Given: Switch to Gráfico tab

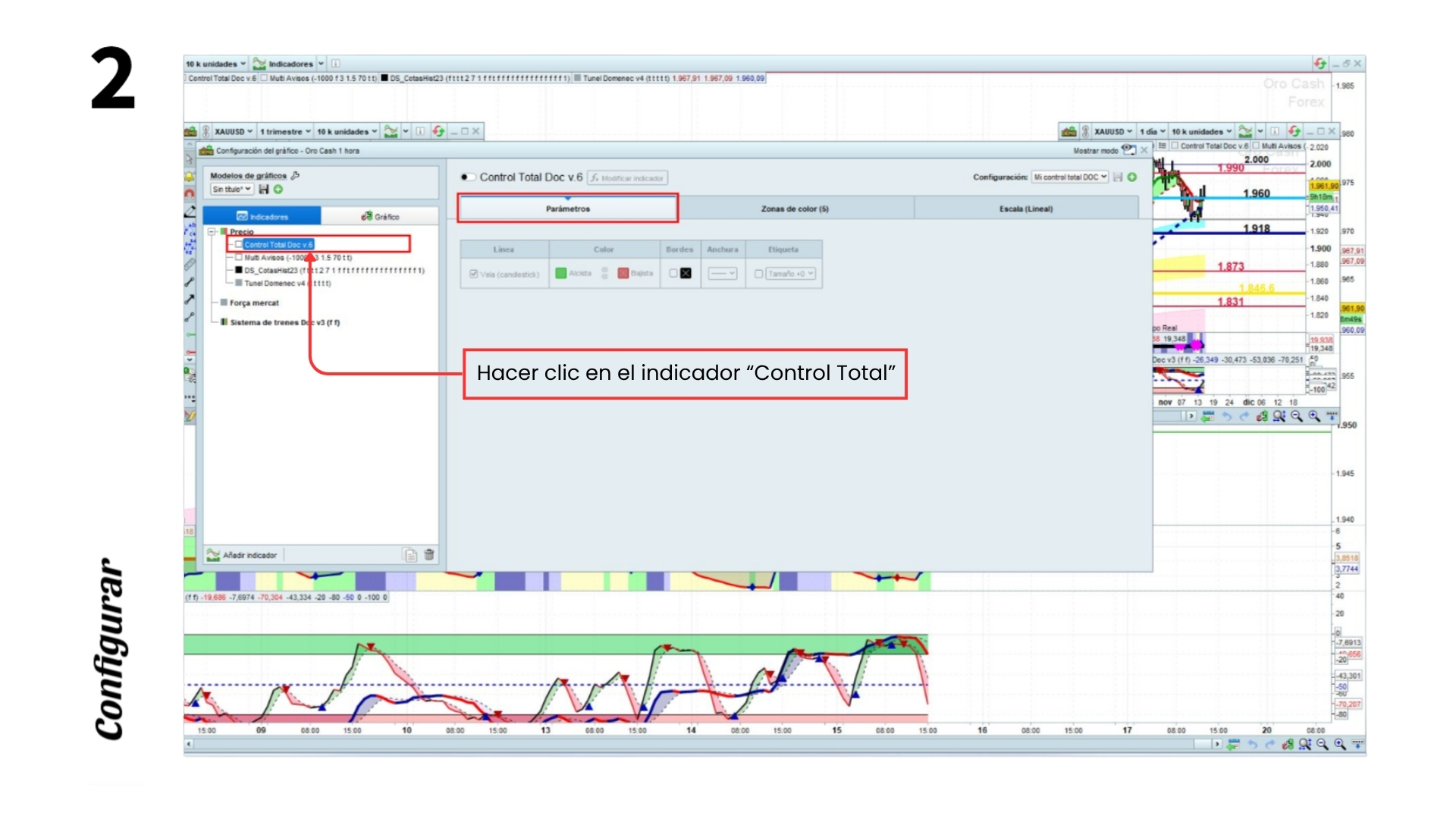Looking at the screenshot, I should pos(380,216).
